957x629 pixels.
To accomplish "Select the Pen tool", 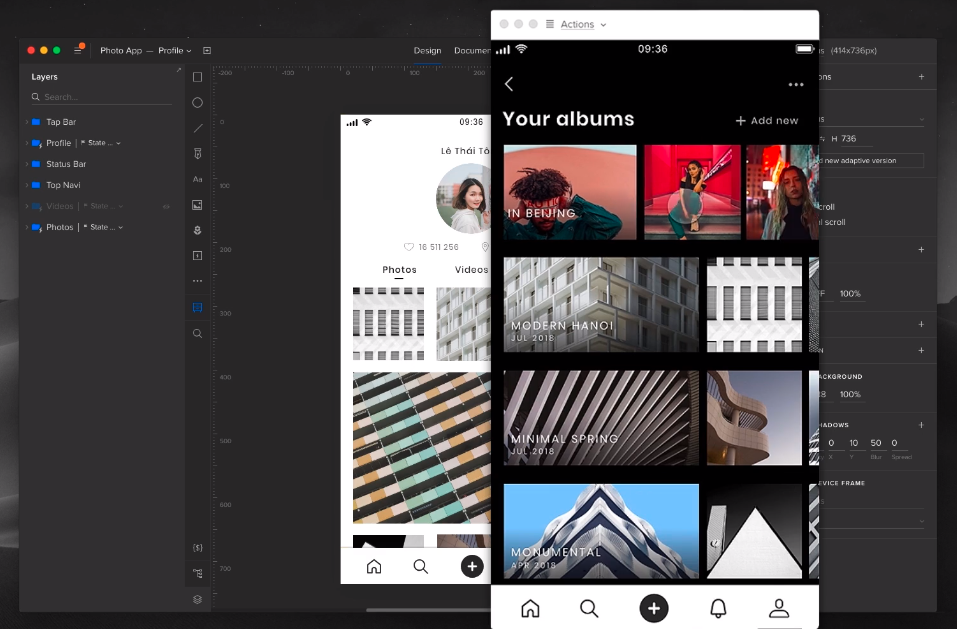I will click(x=197, y=154).
